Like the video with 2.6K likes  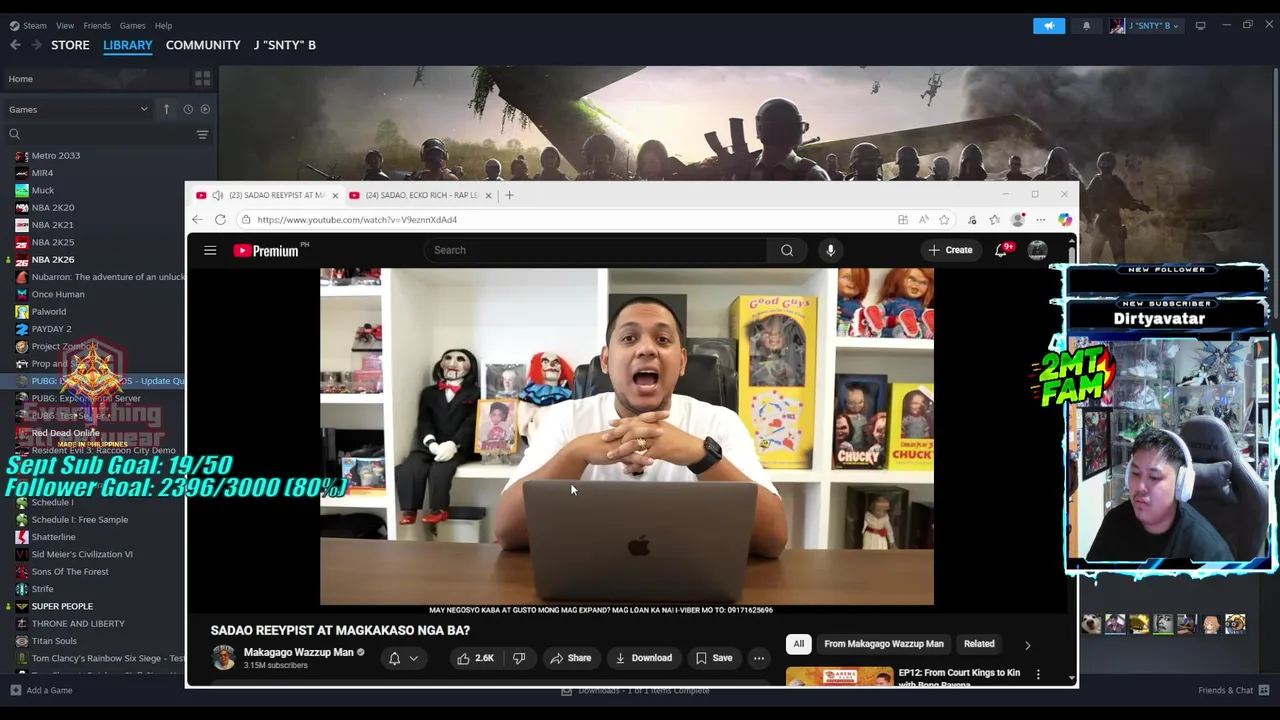click(x=476, y=658)
